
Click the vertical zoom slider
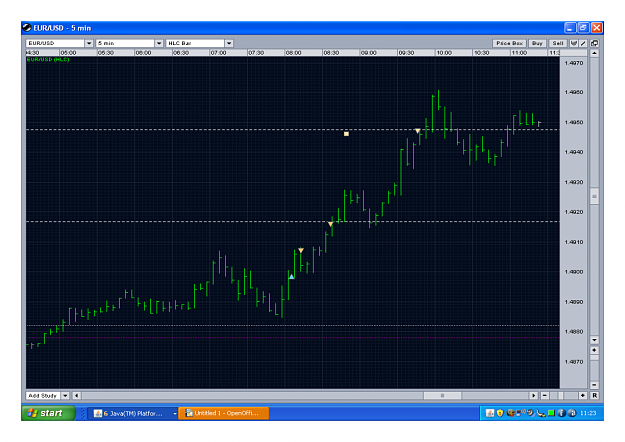(594, 358)
